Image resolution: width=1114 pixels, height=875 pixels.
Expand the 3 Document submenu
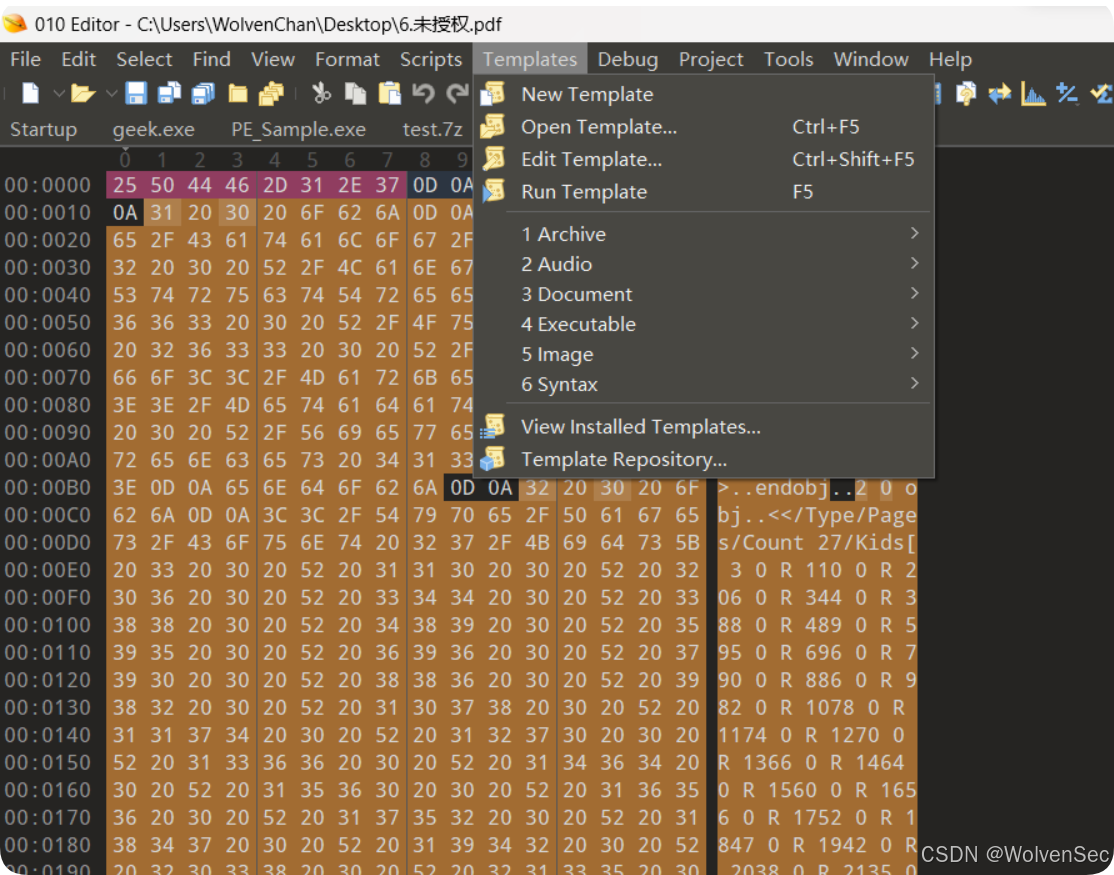(703, 294)
